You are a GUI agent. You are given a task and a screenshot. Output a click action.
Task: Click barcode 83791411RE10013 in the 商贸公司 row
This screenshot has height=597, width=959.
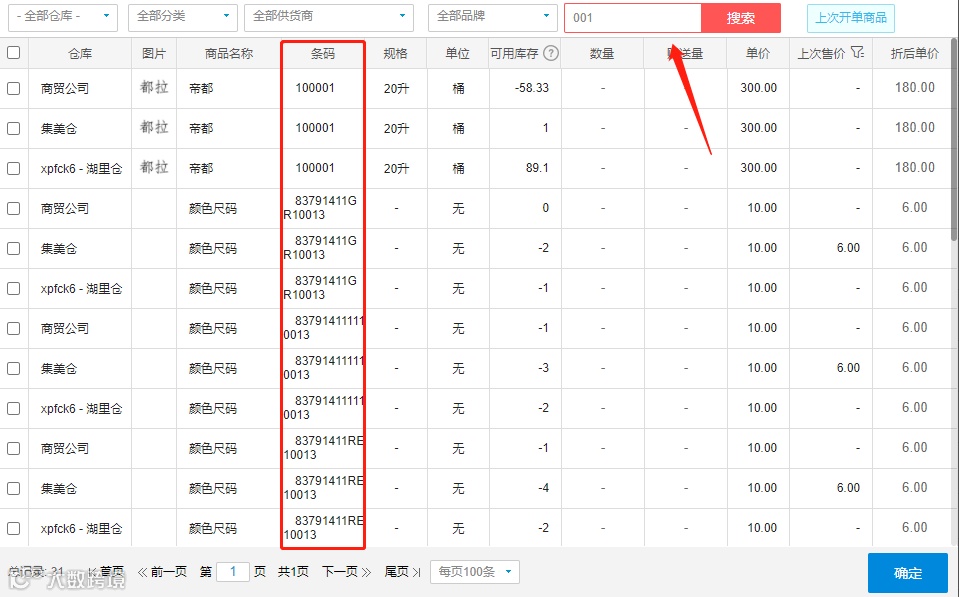[324, 448]
